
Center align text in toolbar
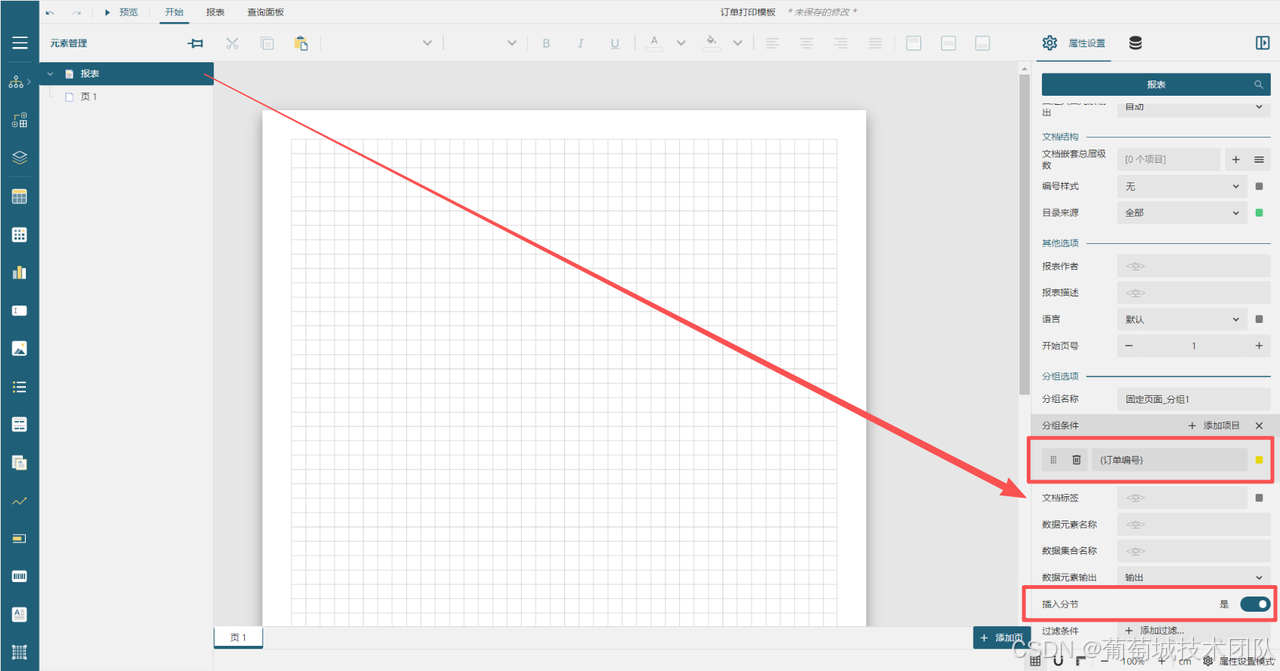click(x=806, y=43)
